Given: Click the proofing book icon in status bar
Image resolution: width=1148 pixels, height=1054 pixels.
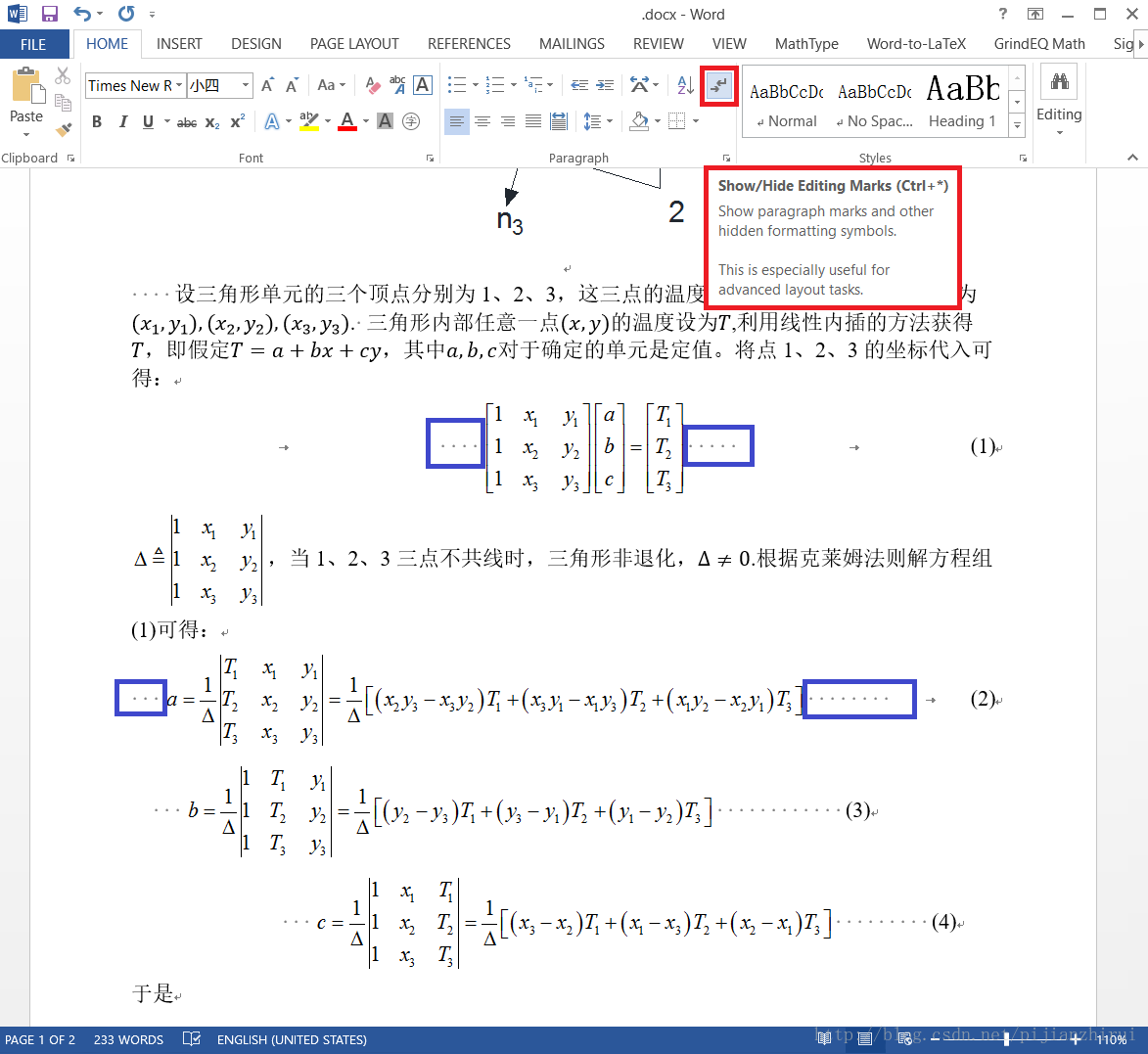Looking at the screenshot, I should point(191,1038).
